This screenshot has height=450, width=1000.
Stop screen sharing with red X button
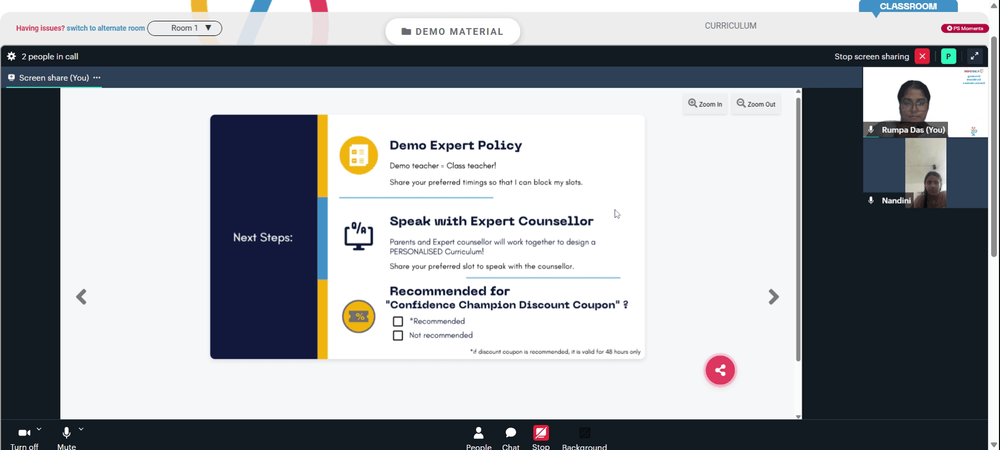[922, 56]
